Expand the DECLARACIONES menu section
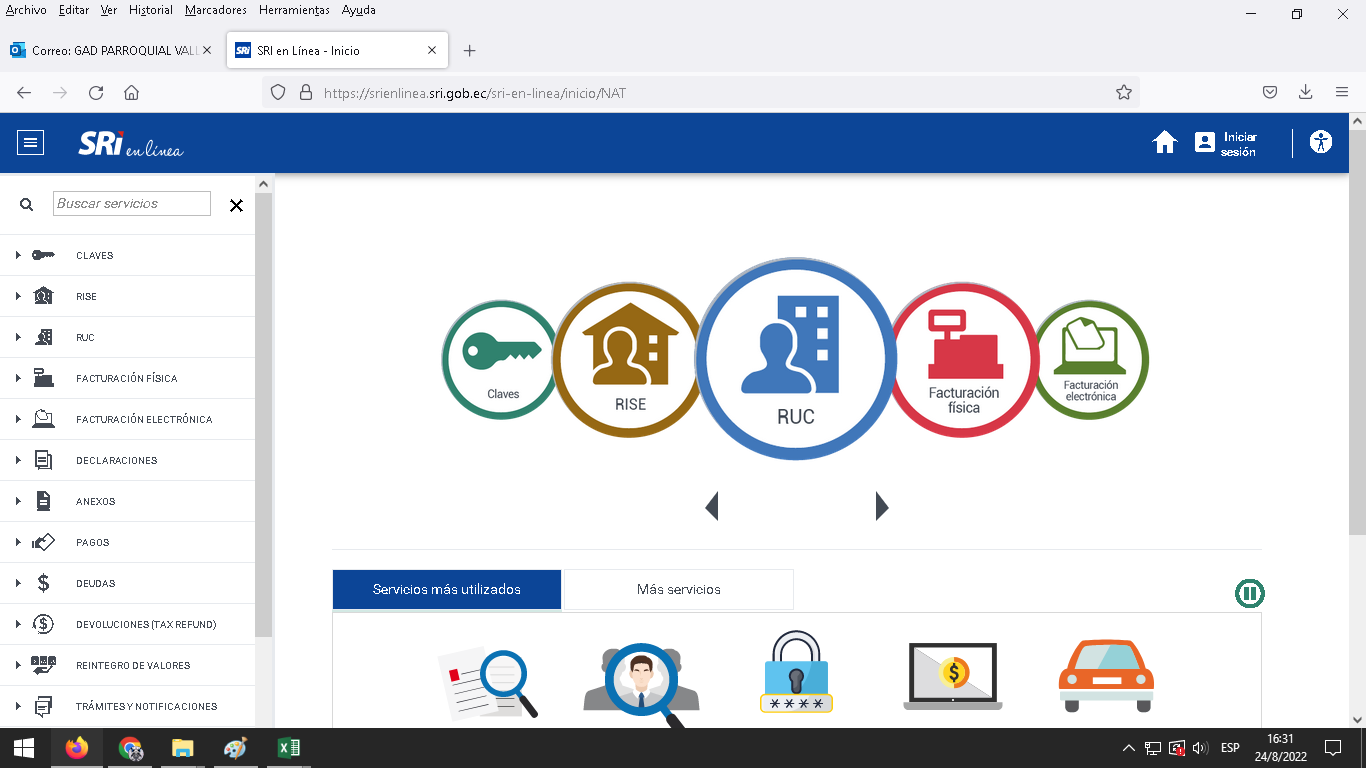 coord(116,460)
